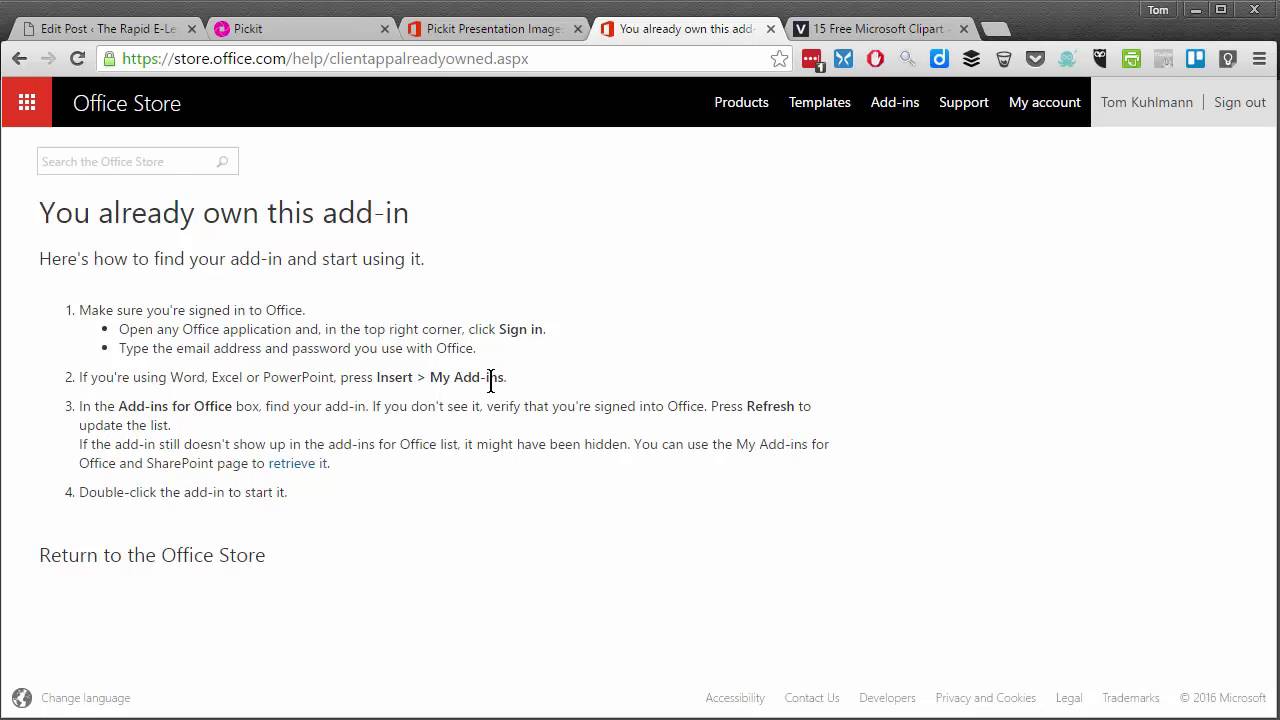The width and height of the screenshot is (1280, 720).
Task: Click the bold 'Insert > My Add-ins' text
Action: (440, 377)
